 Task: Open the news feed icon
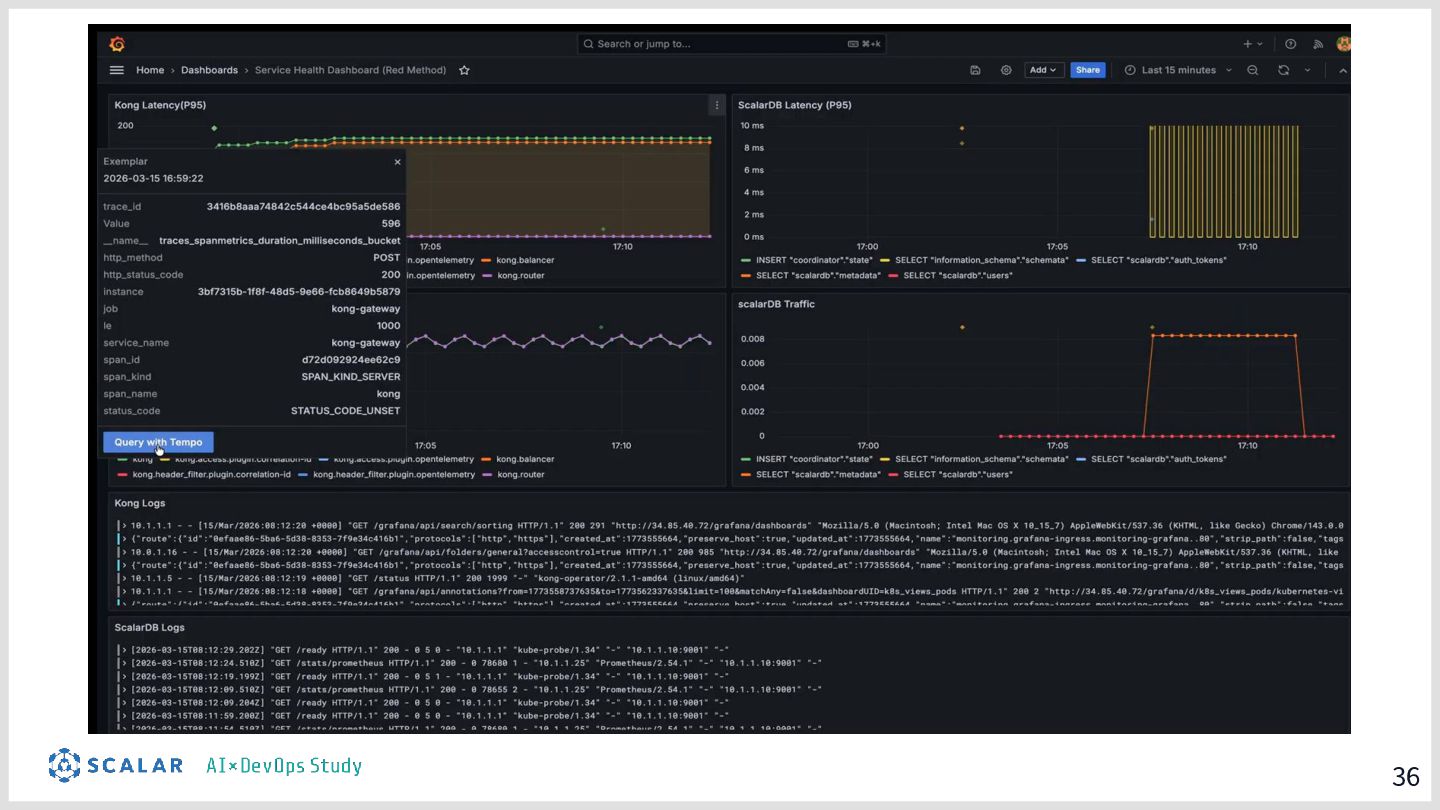pos(1318,44)
